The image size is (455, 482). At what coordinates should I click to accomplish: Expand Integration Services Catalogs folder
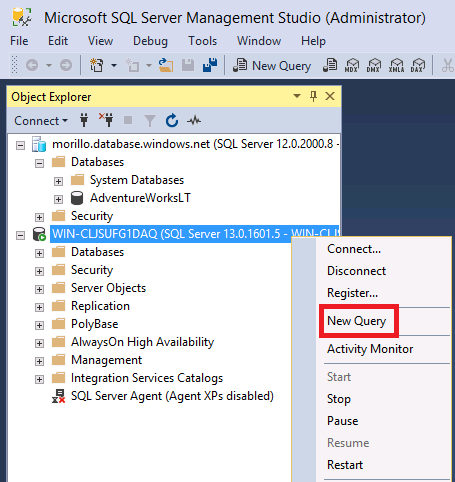39,379
